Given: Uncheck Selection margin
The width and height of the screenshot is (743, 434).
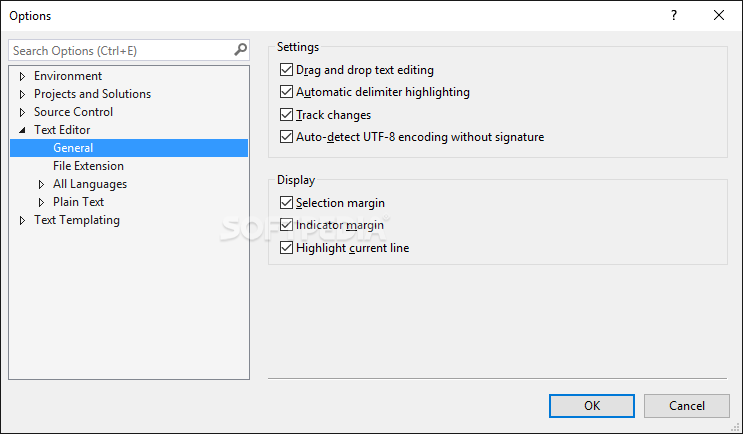Looking at the screenshot, I should (286, 203).
